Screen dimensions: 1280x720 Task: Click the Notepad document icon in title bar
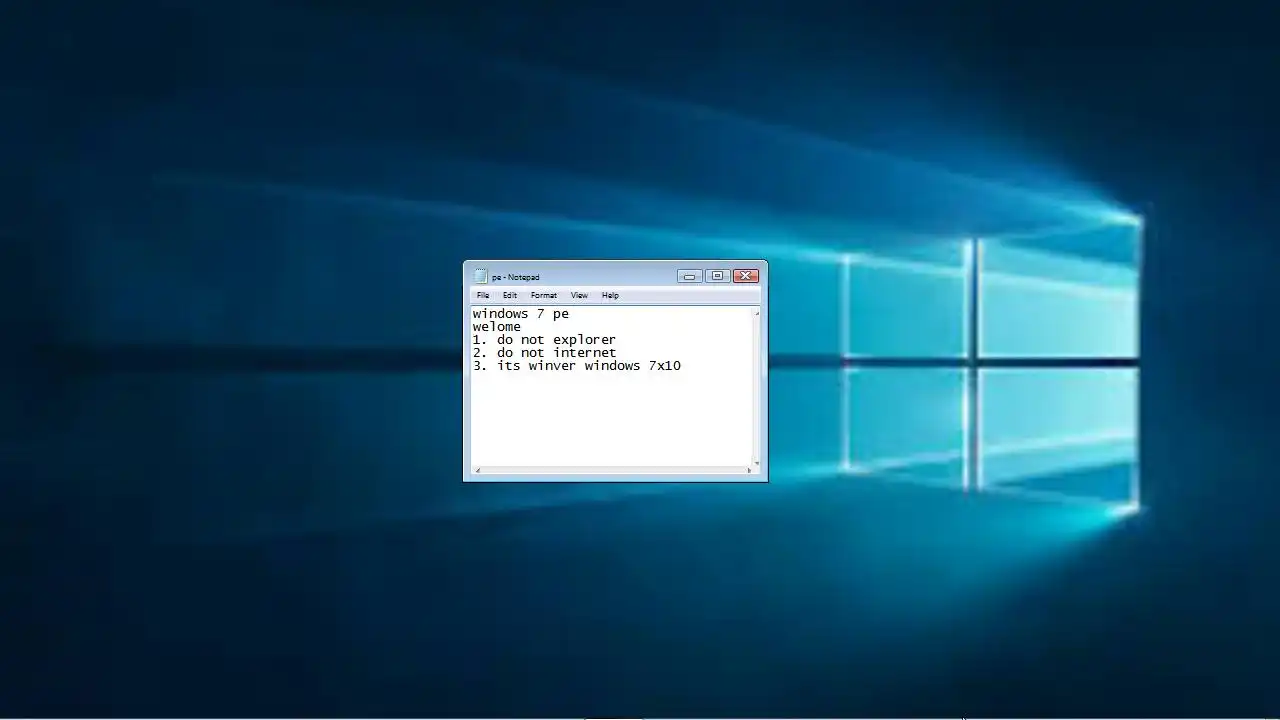coord(481,276)
